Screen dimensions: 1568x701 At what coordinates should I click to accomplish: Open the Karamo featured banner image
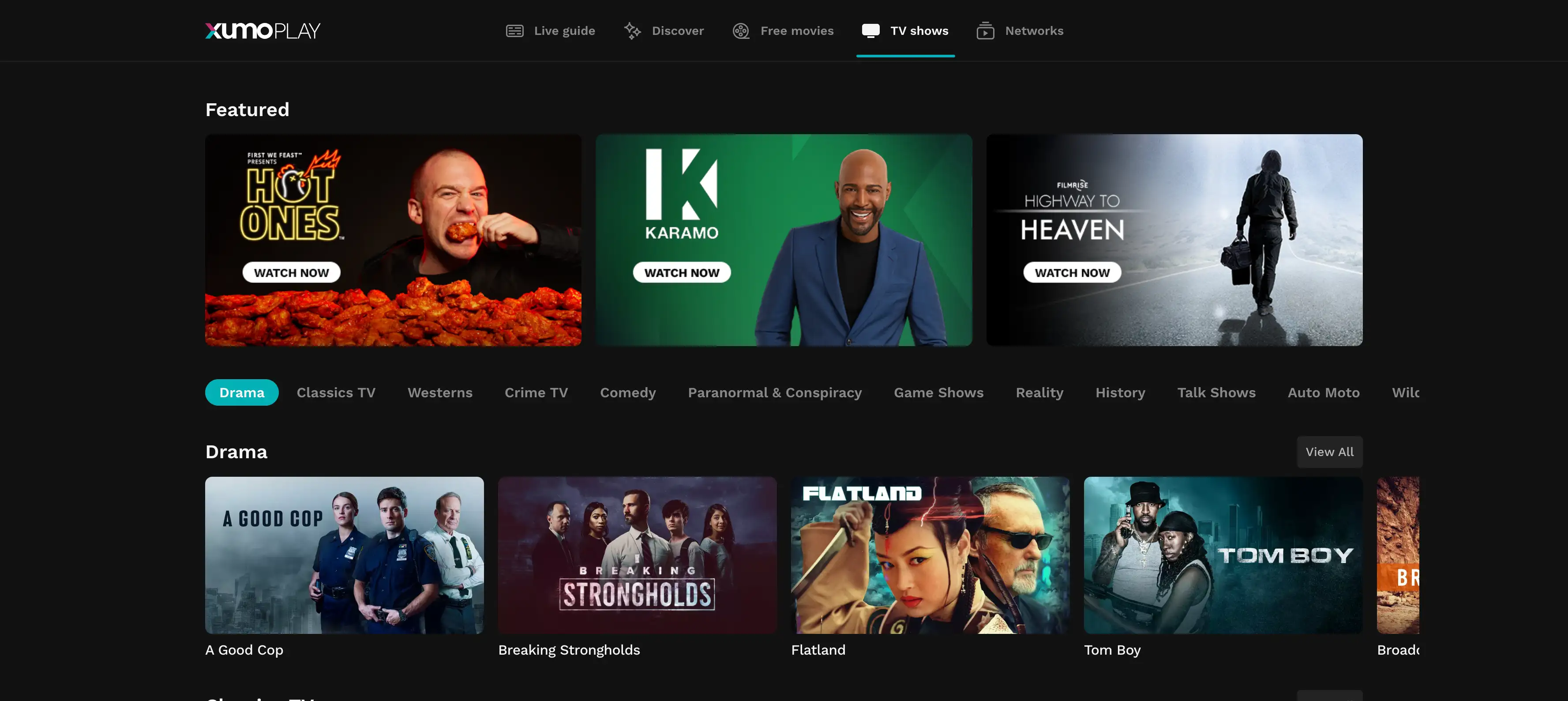point(784,240)
